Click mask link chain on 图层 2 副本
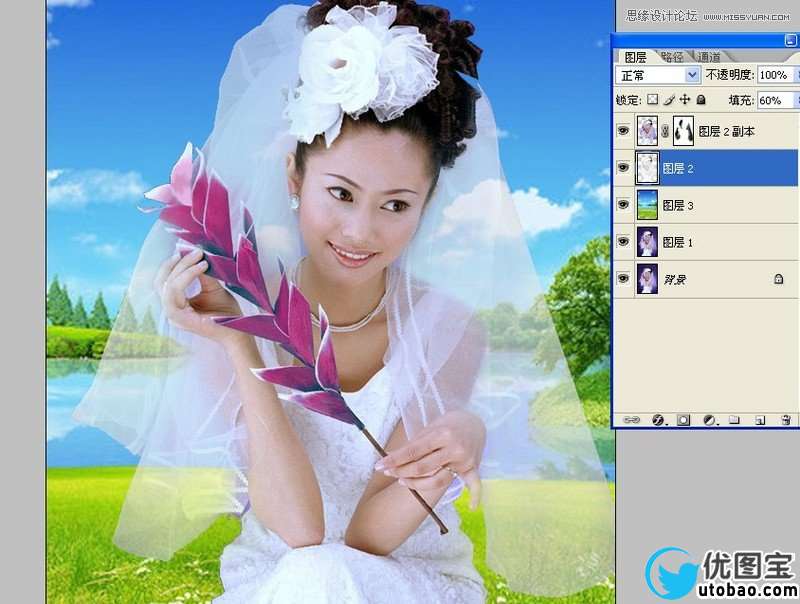This screenshot has width=800, height=604. pyautogui.click(x=665, y=131)
